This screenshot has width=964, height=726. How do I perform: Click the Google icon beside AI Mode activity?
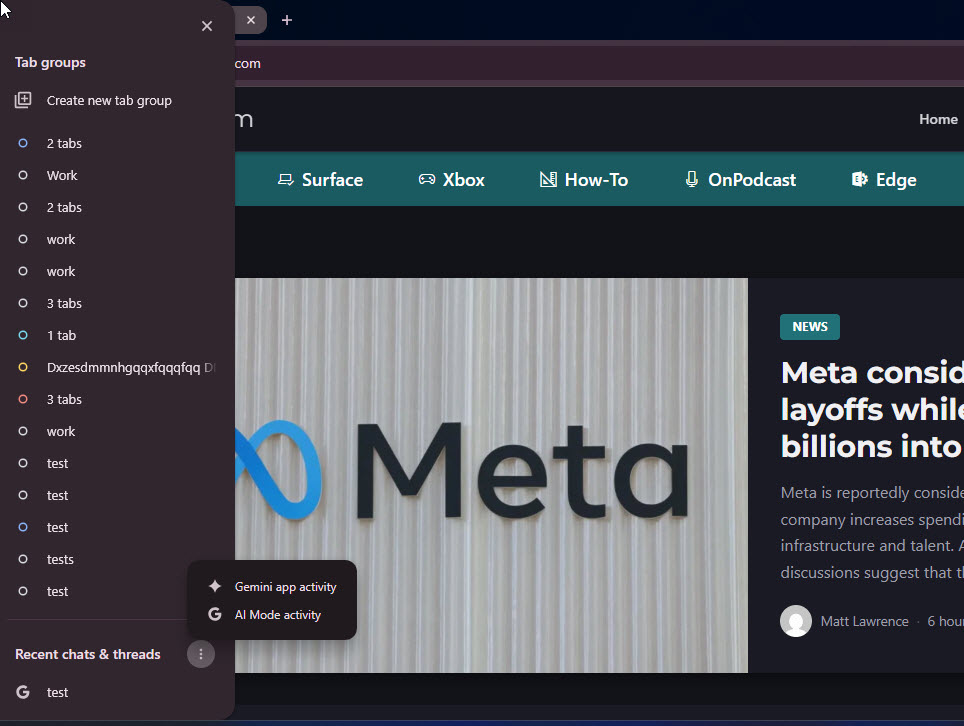point(214,615)
